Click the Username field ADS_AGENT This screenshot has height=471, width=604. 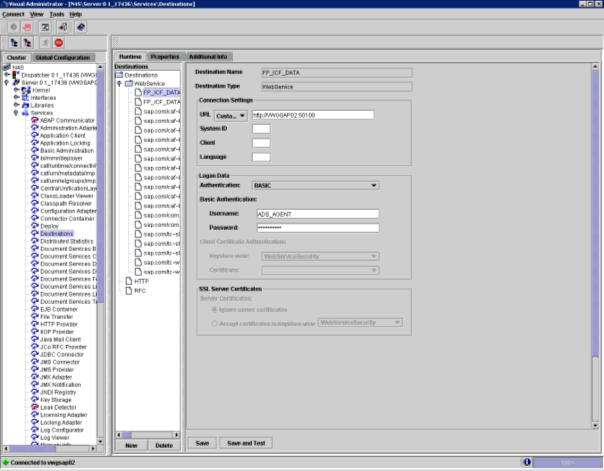point(318,214)
